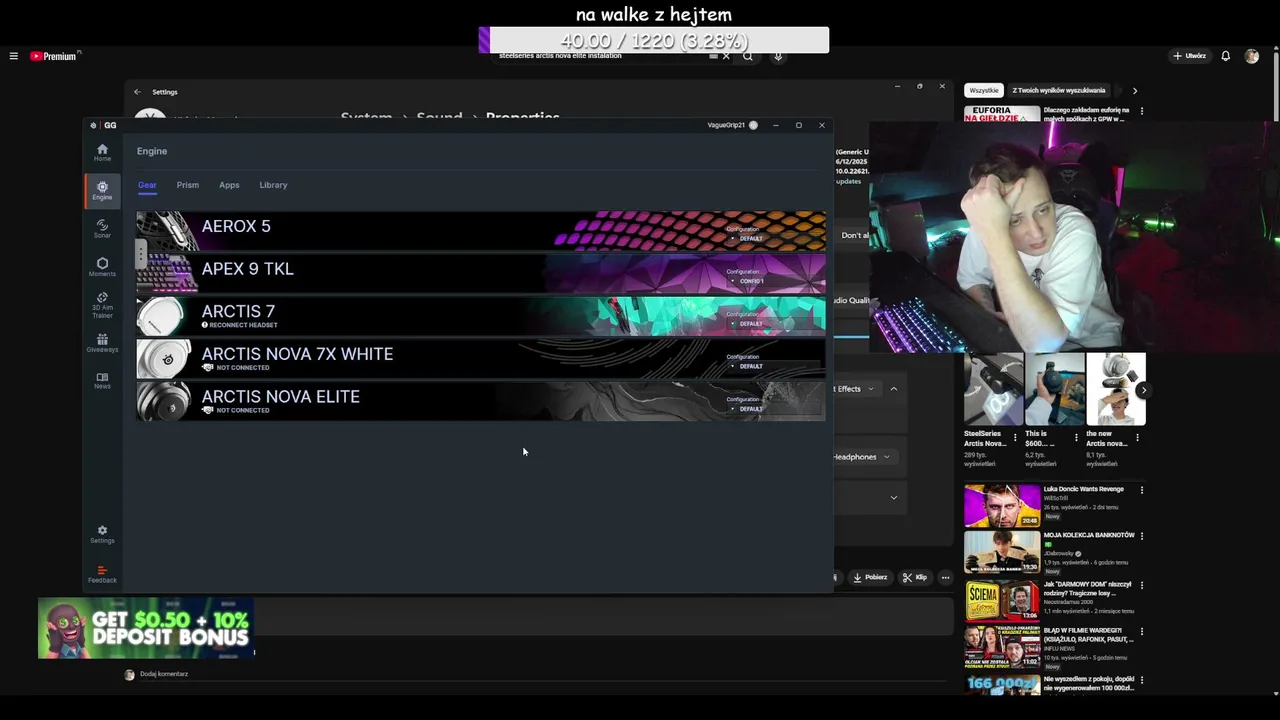Switch to the Prism tab

188,185
